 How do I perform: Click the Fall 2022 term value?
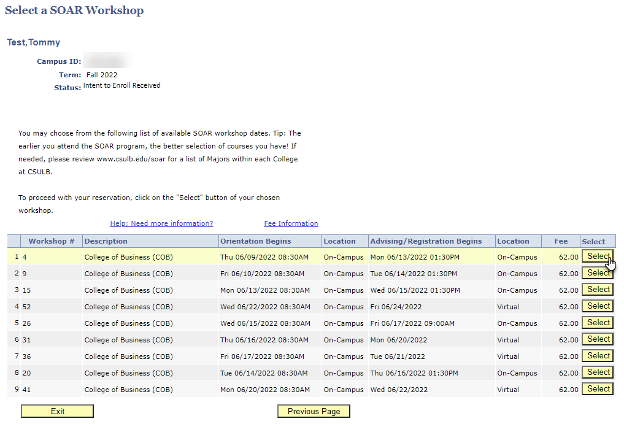coord(102,75)
